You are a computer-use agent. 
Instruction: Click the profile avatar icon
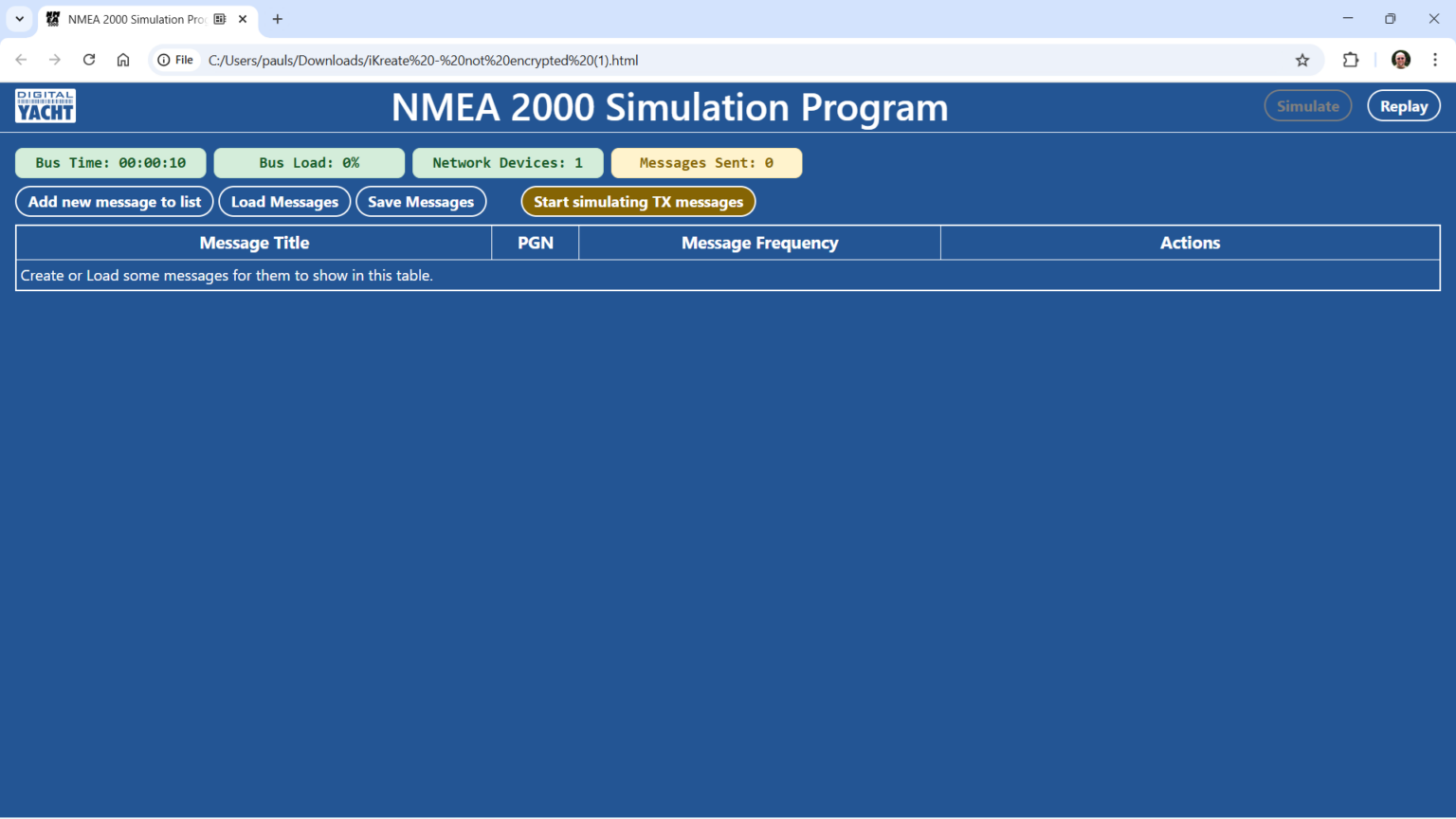coord(1400,60)
